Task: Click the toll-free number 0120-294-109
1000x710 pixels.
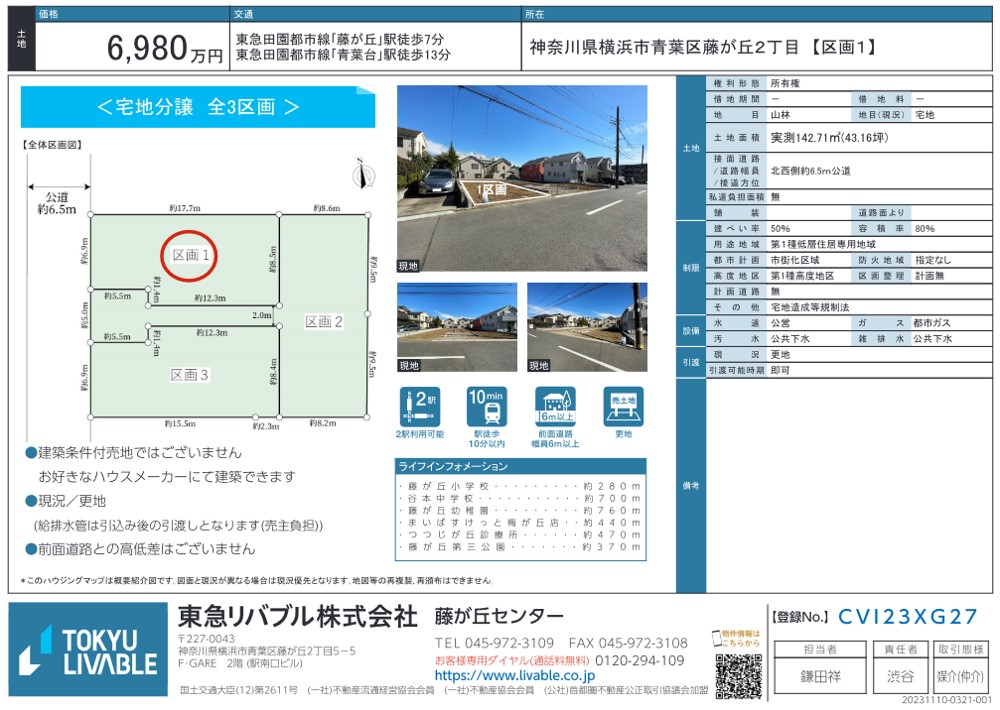Action: click(x=640, y=661)
